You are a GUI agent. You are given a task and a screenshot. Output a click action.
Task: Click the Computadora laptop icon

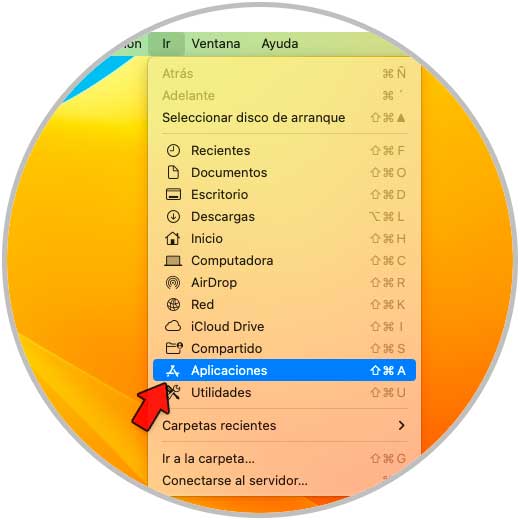coord(173,261)
